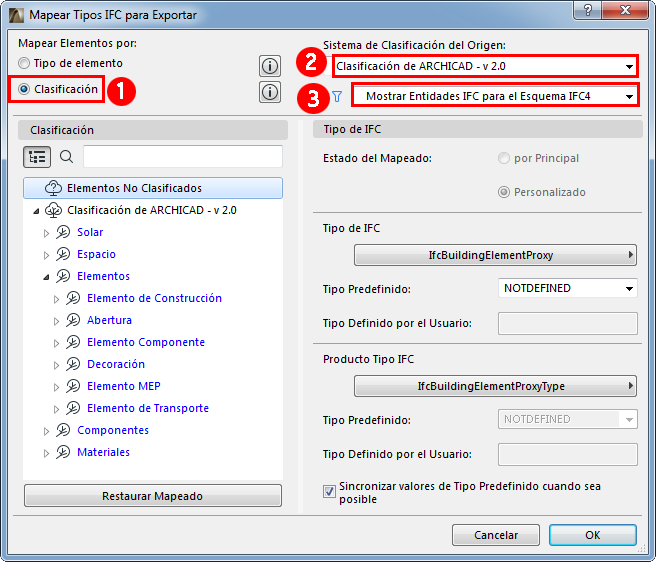Select Tipo de elemento radio button
The width and height of the screenshot is (656, 562).
24,63
